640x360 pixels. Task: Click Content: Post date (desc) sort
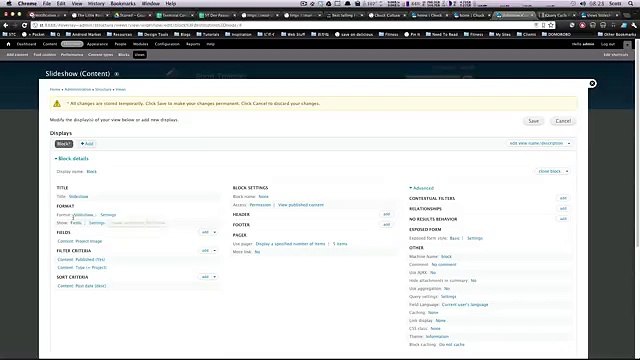pos(82,286)
